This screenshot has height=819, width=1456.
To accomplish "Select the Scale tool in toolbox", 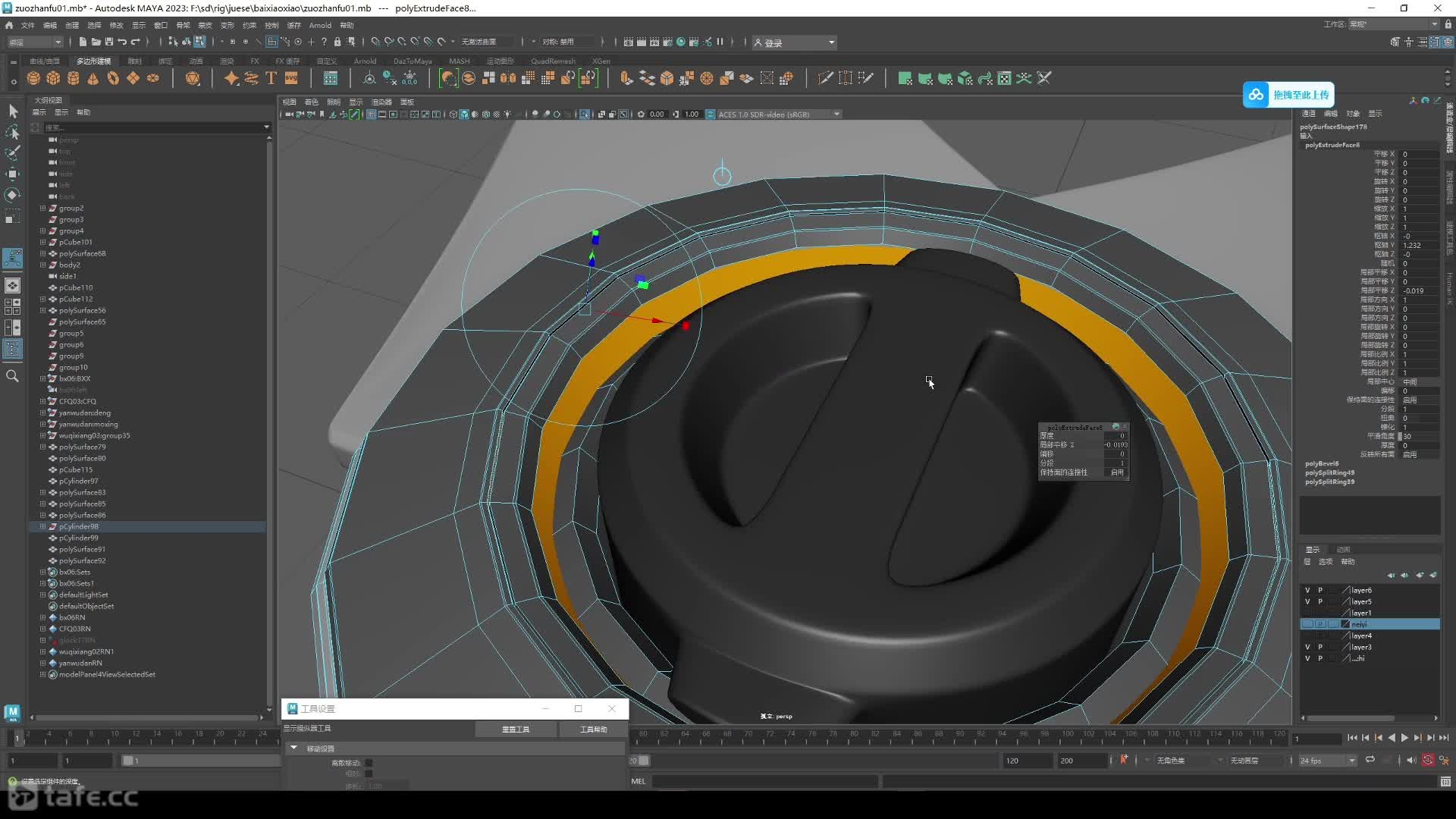I will [13, 218].
